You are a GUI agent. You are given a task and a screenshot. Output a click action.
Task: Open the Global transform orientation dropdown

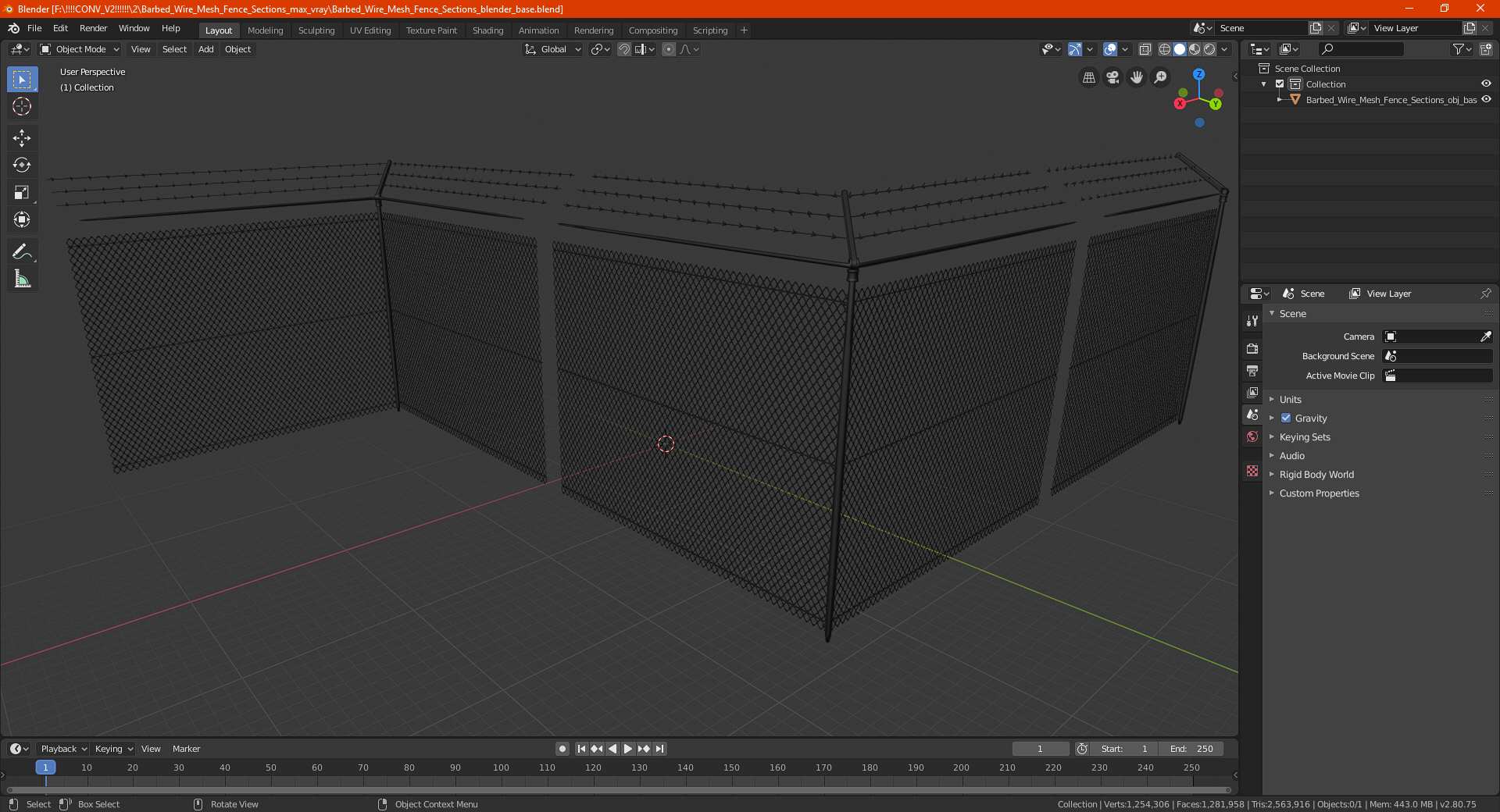point(553,49)
